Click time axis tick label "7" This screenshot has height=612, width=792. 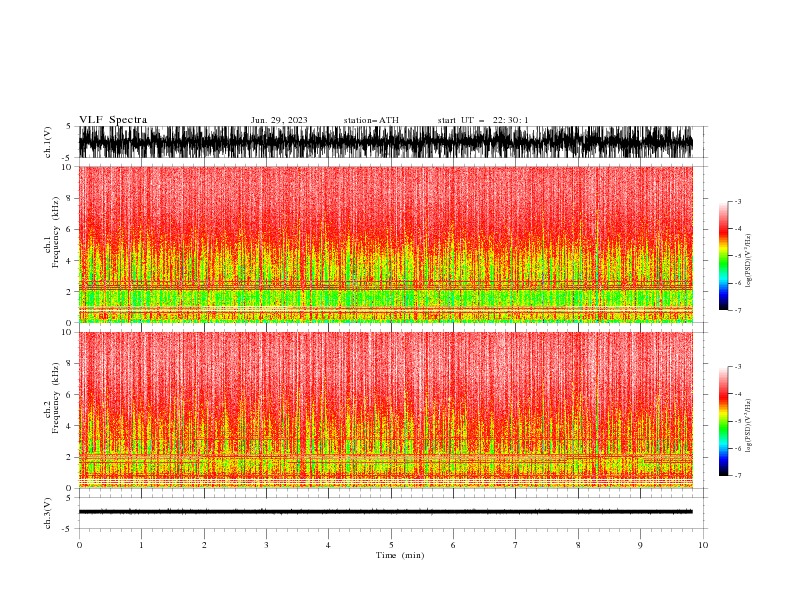[516, 545]
